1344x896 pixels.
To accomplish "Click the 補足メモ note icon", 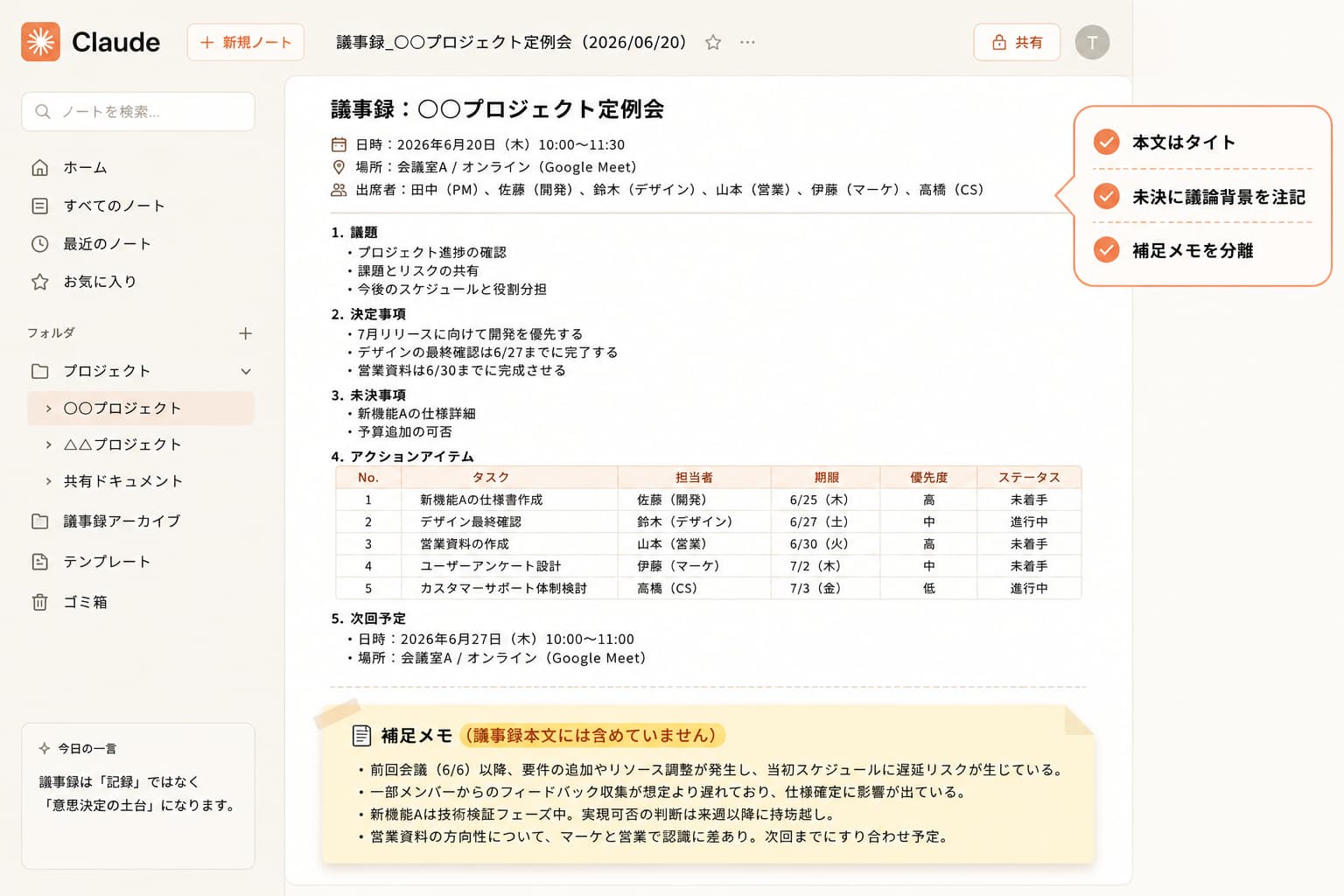I will (x=361, y=736).
